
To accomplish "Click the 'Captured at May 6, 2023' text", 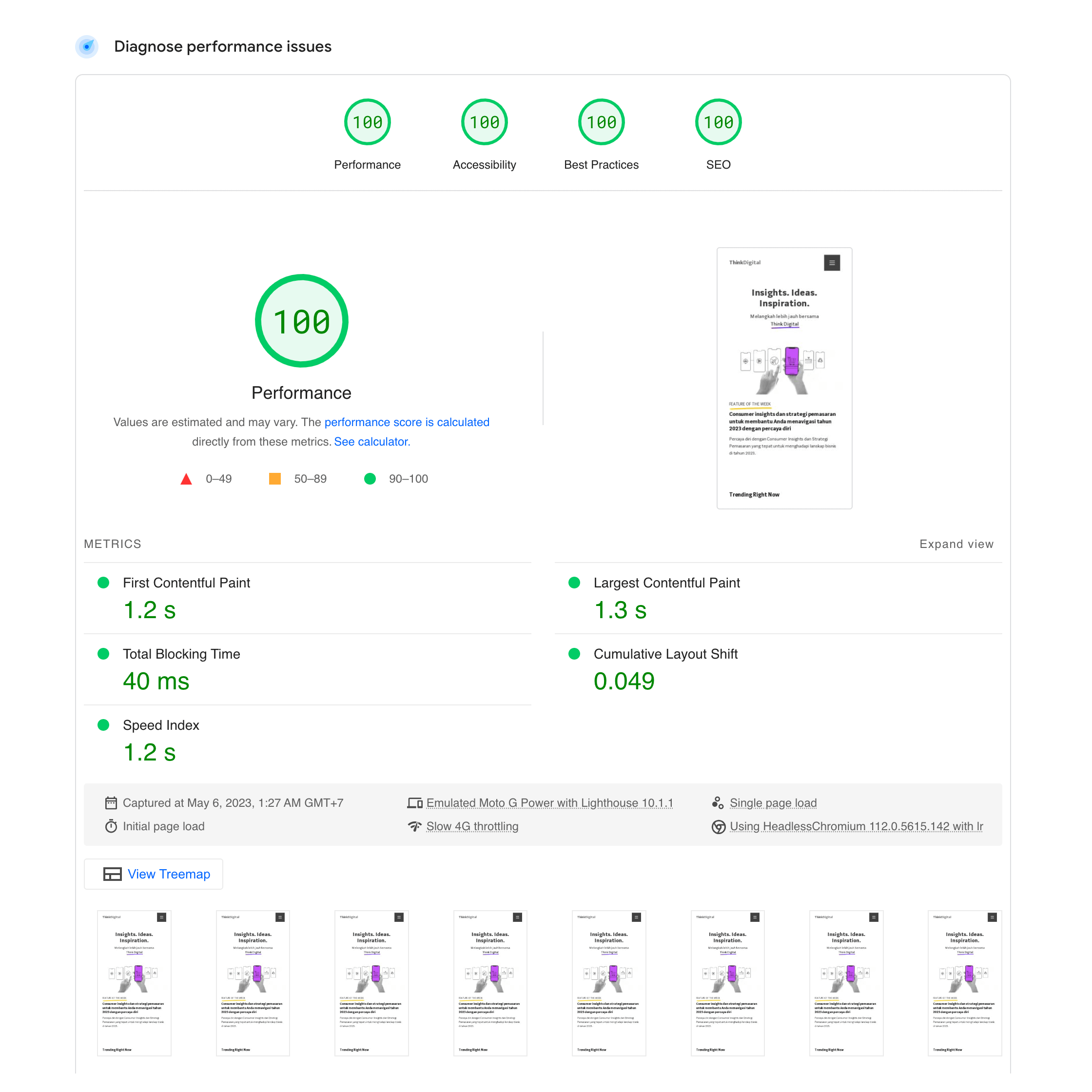I will pyautogui.click(x=233, y=802).
